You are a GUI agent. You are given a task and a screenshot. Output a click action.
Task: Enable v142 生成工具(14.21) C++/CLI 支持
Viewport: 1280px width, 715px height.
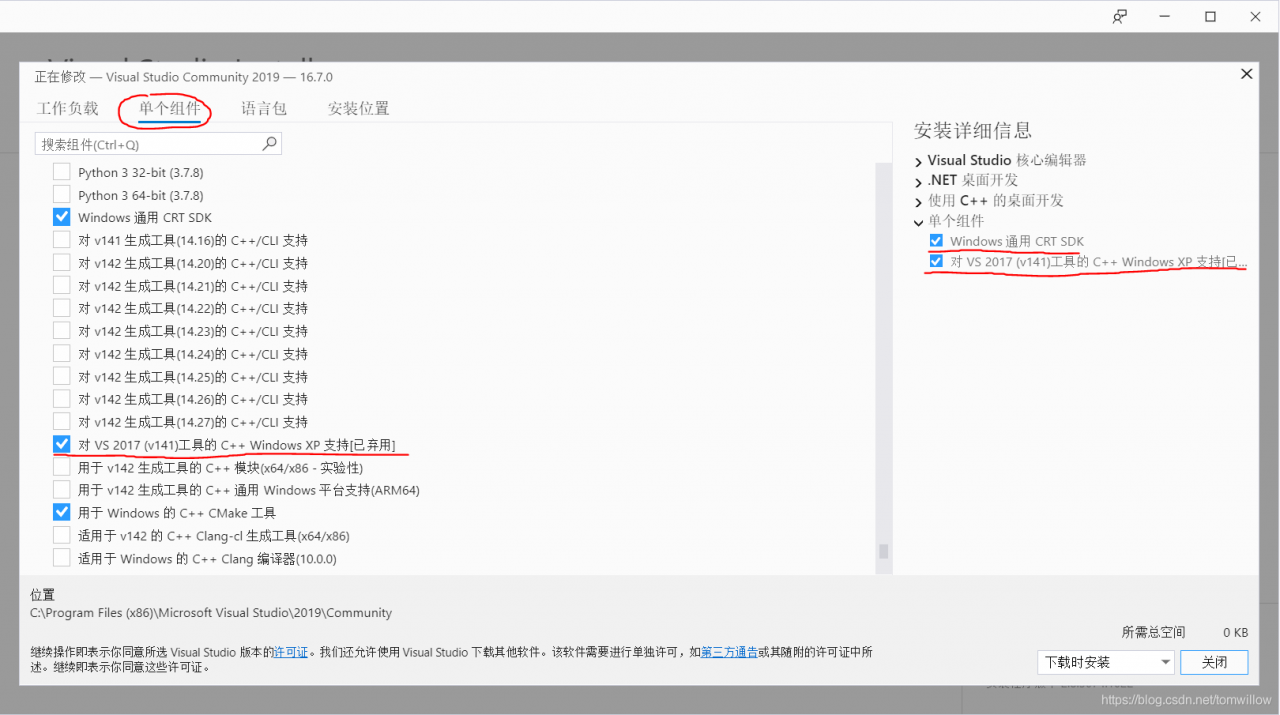point(62,286)
